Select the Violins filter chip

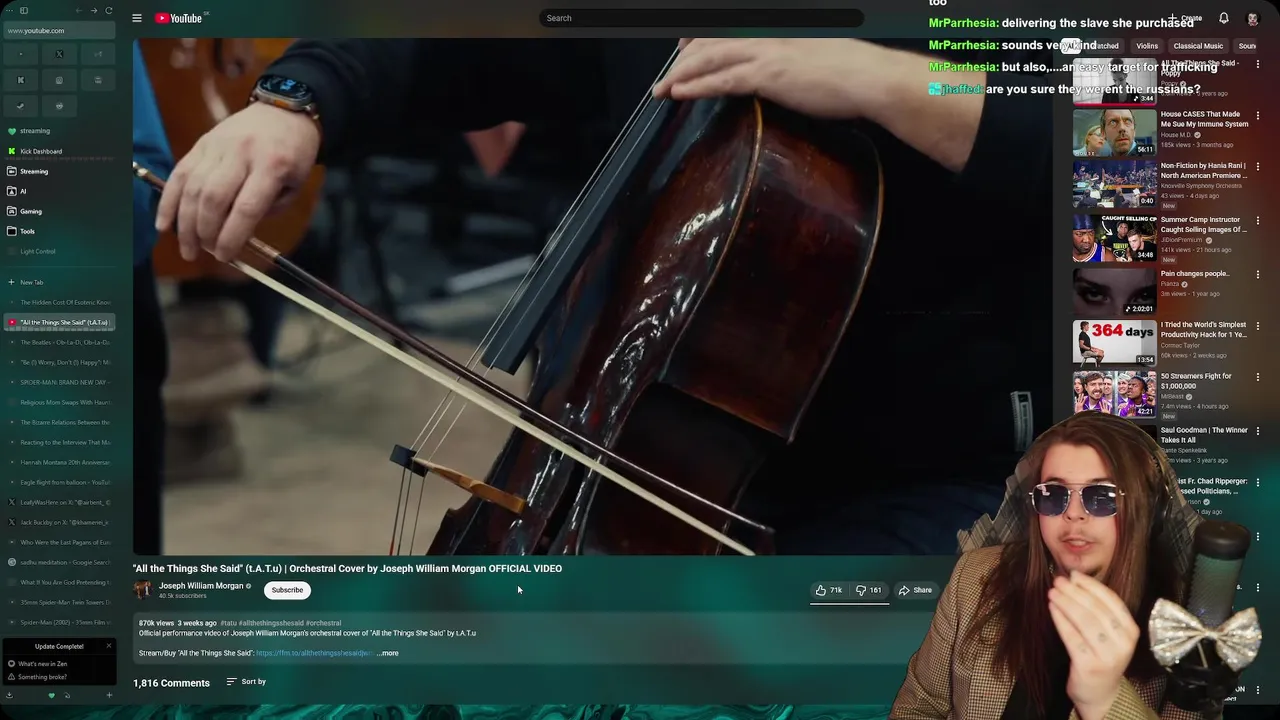1147,46
